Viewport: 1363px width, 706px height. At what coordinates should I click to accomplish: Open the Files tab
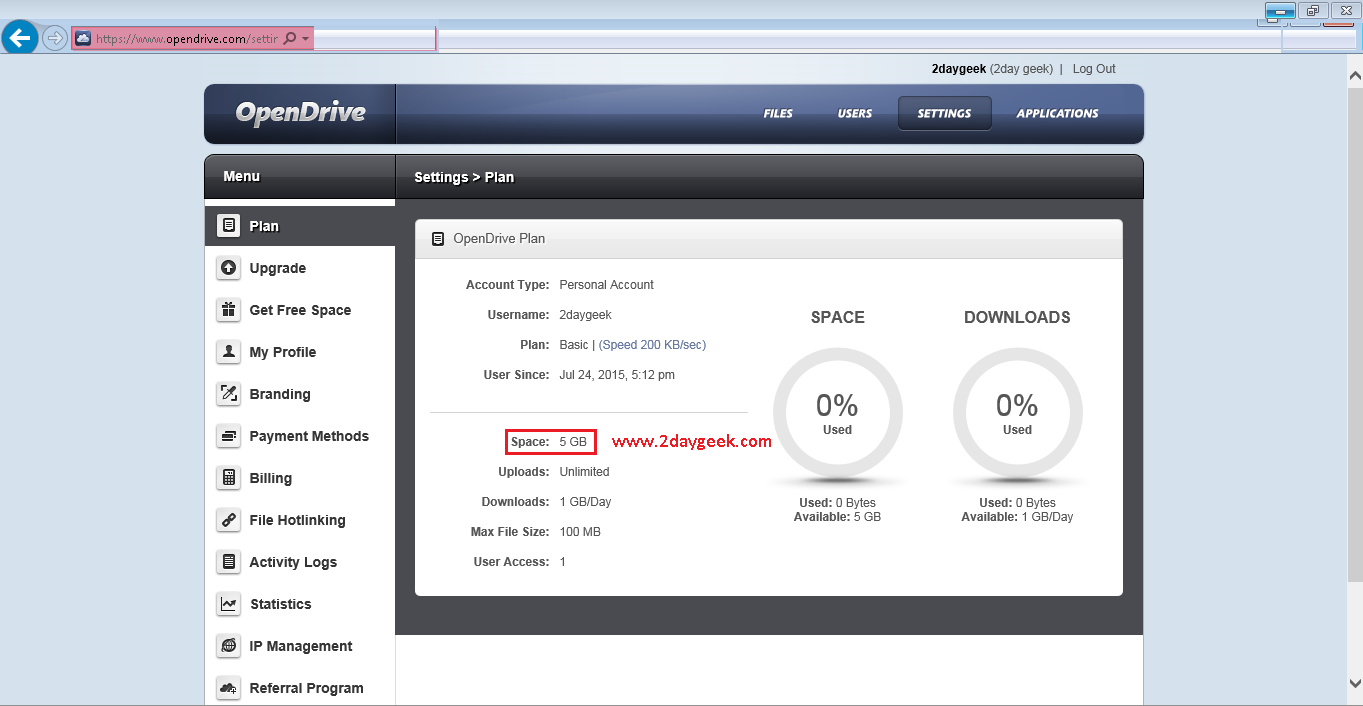(778, 113)
